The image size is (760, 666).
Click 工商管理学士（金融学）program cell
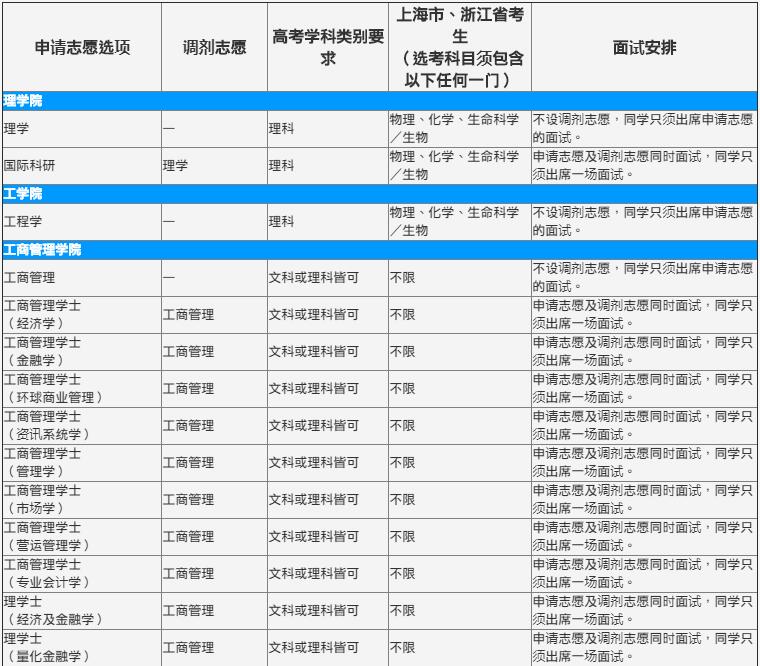pyautogui.click(x=44, y=351)
